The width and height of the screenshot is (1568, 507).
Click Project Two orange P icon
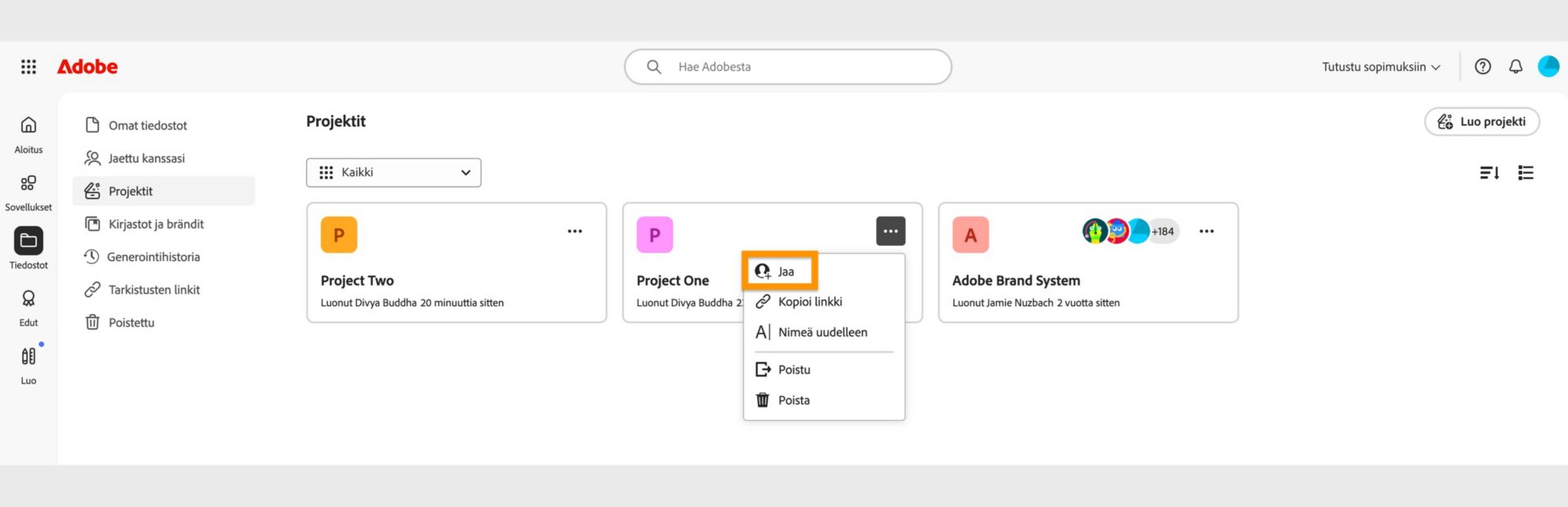click(x=339, y=235)
